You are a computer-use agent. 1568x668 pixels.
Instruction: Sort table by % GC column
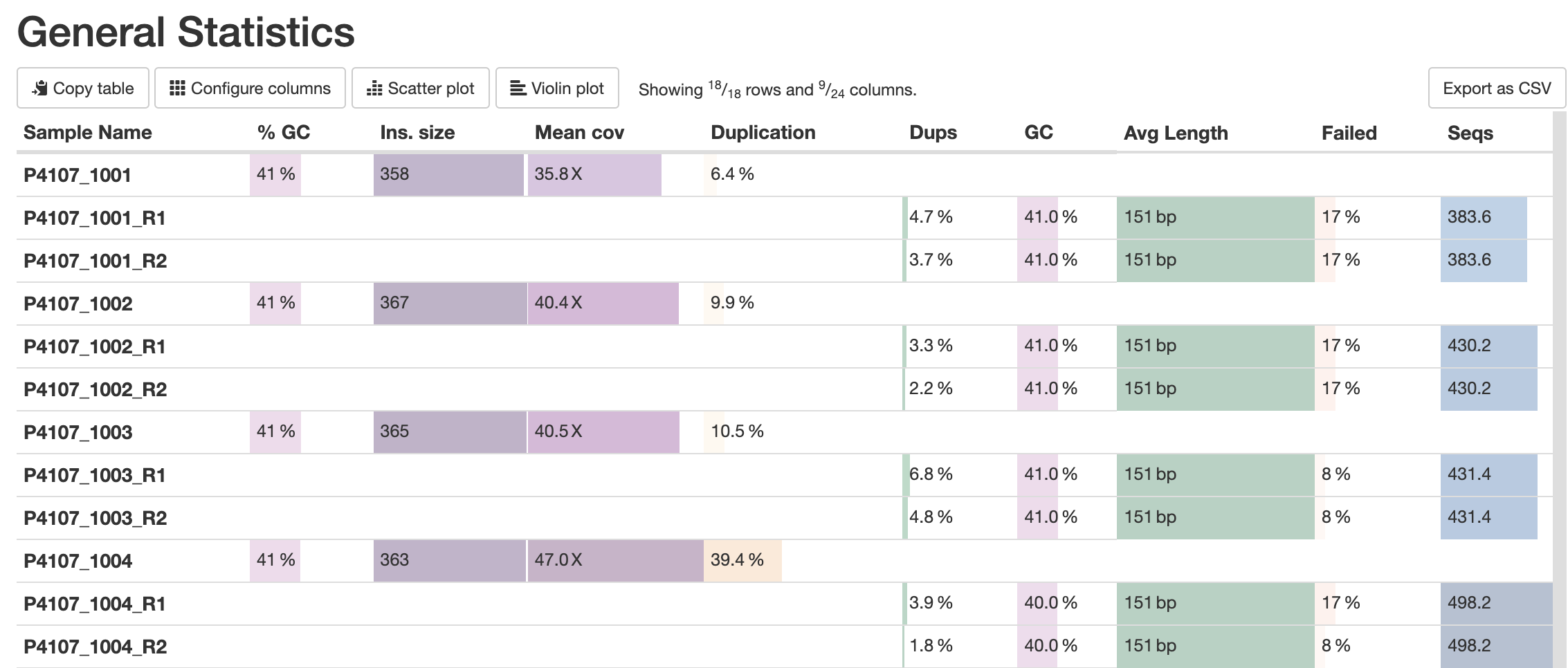coord(281,132)
